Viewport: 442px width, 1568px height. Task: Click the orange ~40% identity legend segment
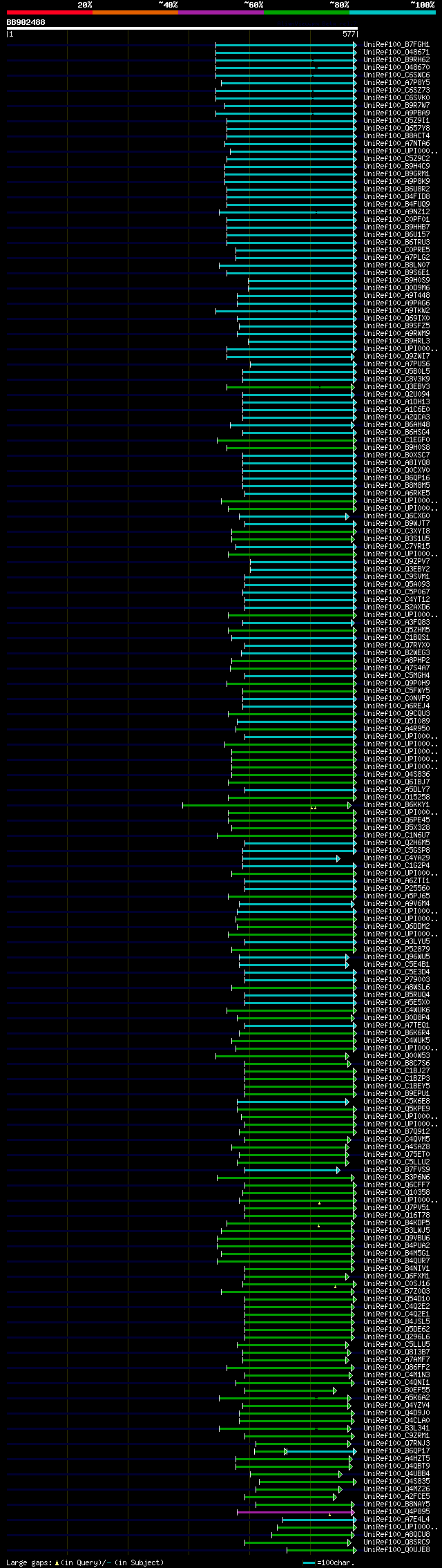tap(135, 12)
